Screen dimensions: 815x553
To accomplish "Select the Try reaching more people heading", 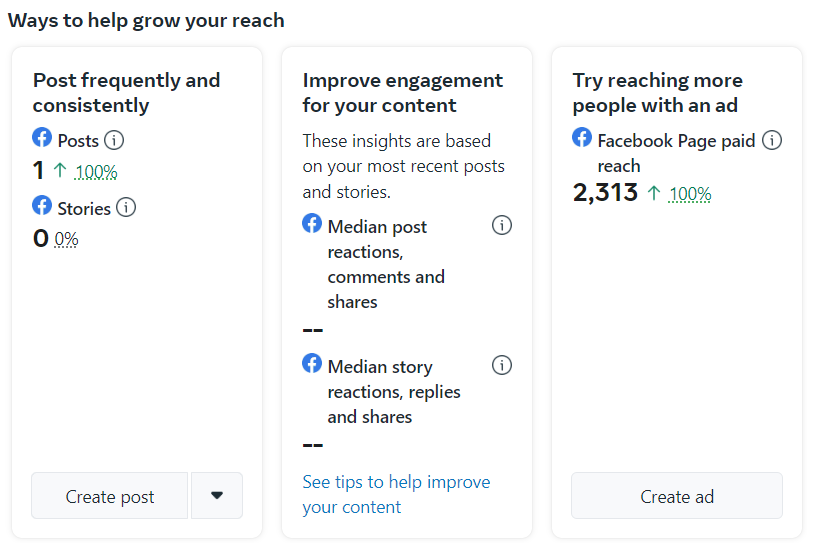I will click(657, 93).
